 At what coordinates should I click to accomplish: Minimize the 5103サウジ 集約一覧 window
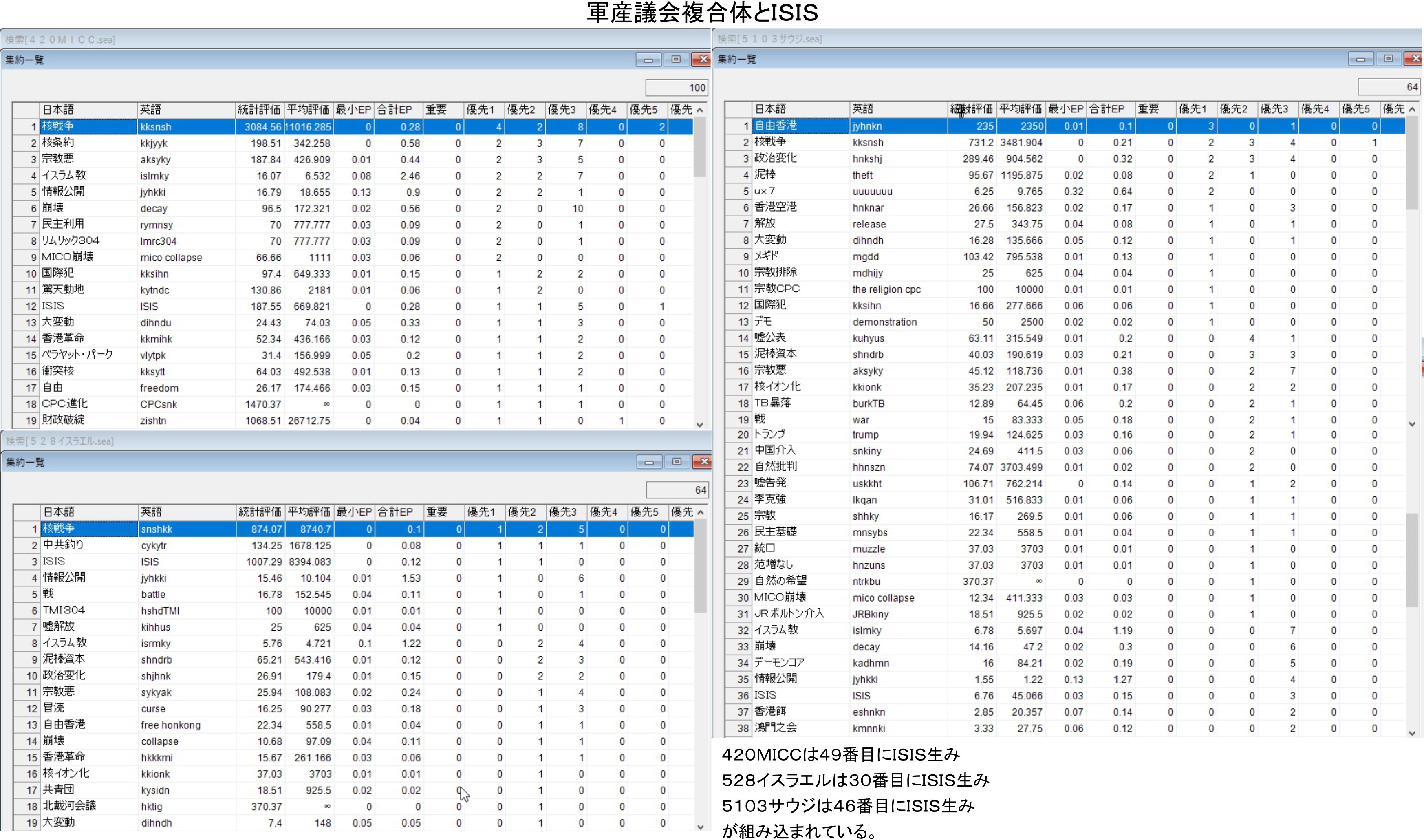[1360, 59]
